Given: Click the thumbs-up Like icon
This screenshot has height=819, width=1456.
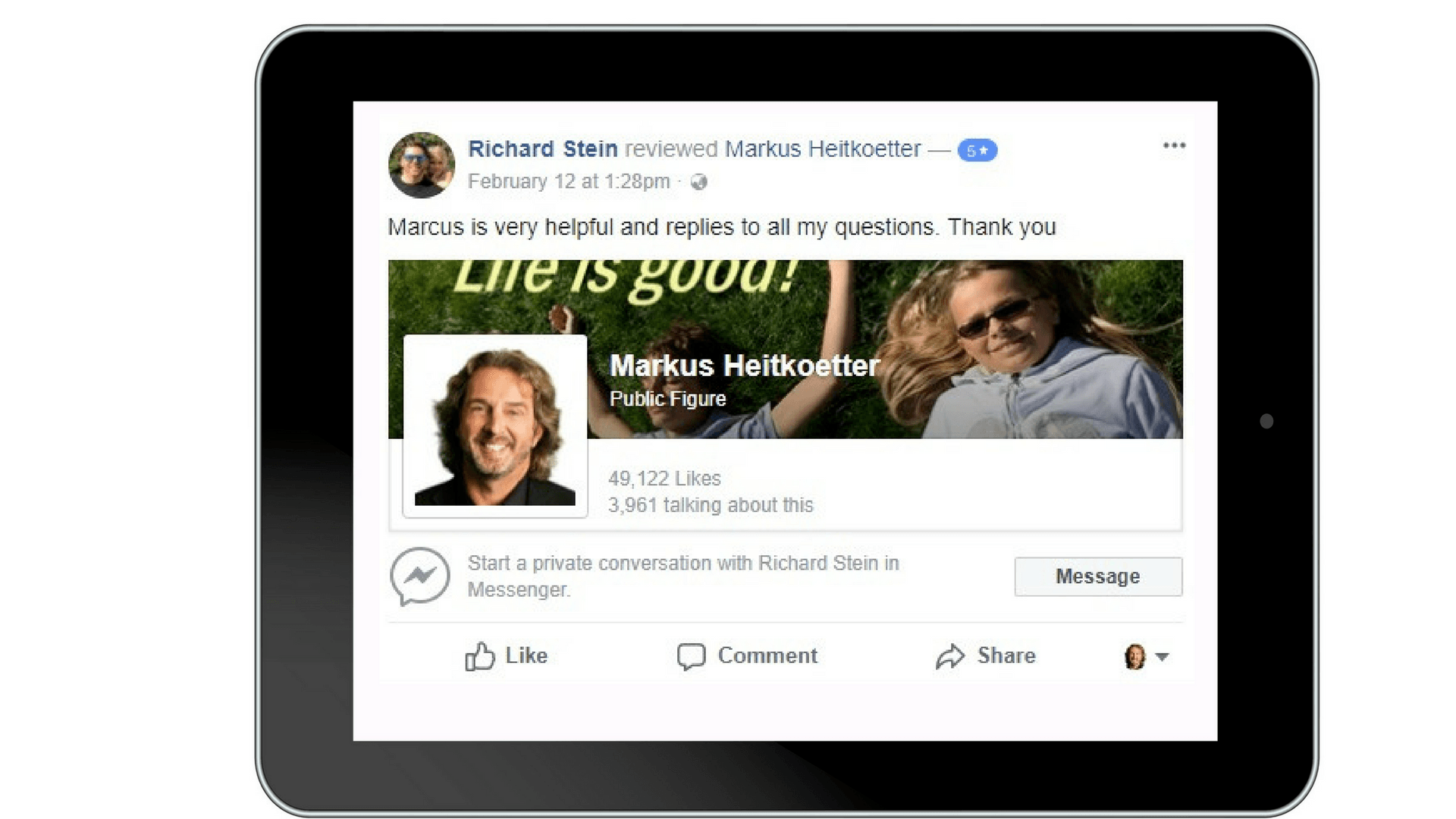Looking at the screenshot, I should (x=479, y=657).
